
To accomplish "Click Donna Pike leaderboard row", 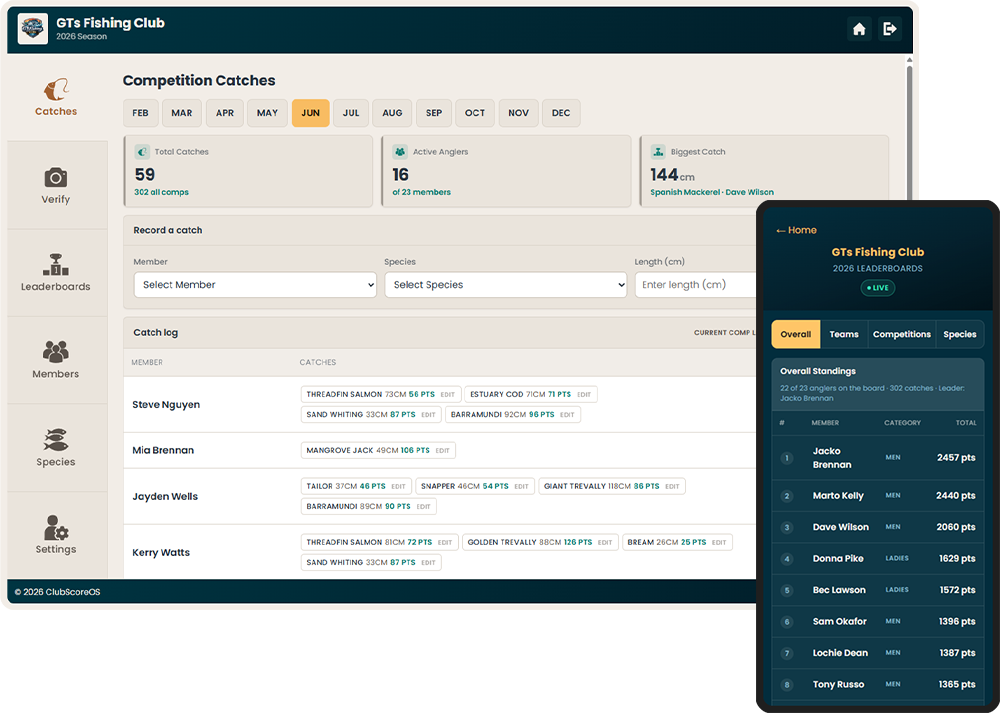I will click(878, 559).
